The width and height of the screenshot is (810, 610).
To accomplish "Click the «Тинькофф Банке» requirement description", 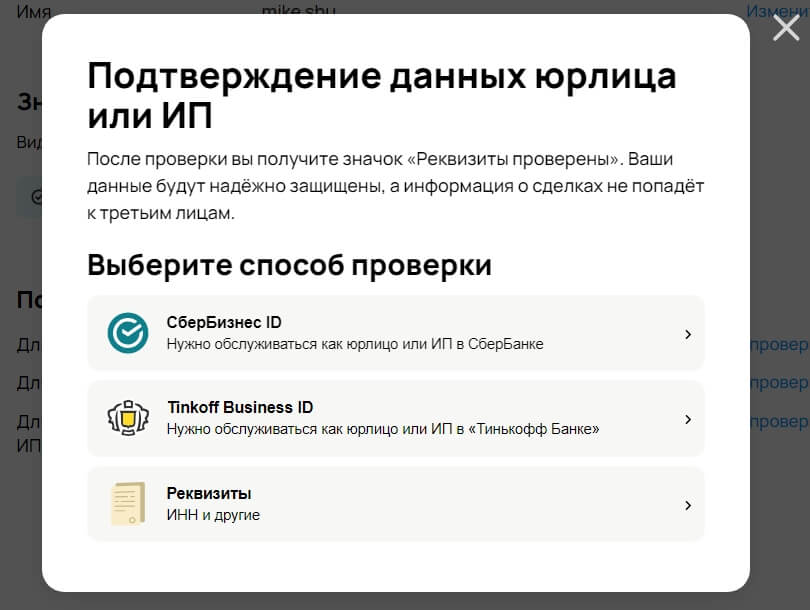I will click(x=383, y=429).
